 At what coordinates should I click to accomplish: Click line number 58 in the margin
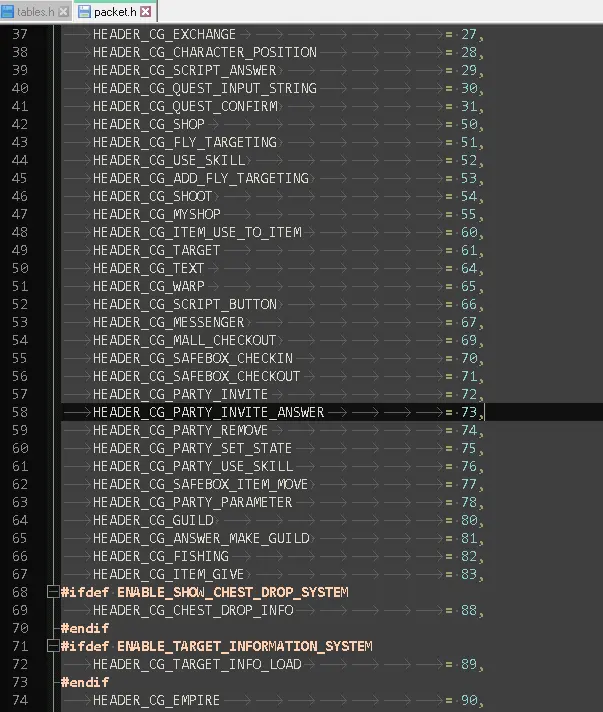pos(20,412)
